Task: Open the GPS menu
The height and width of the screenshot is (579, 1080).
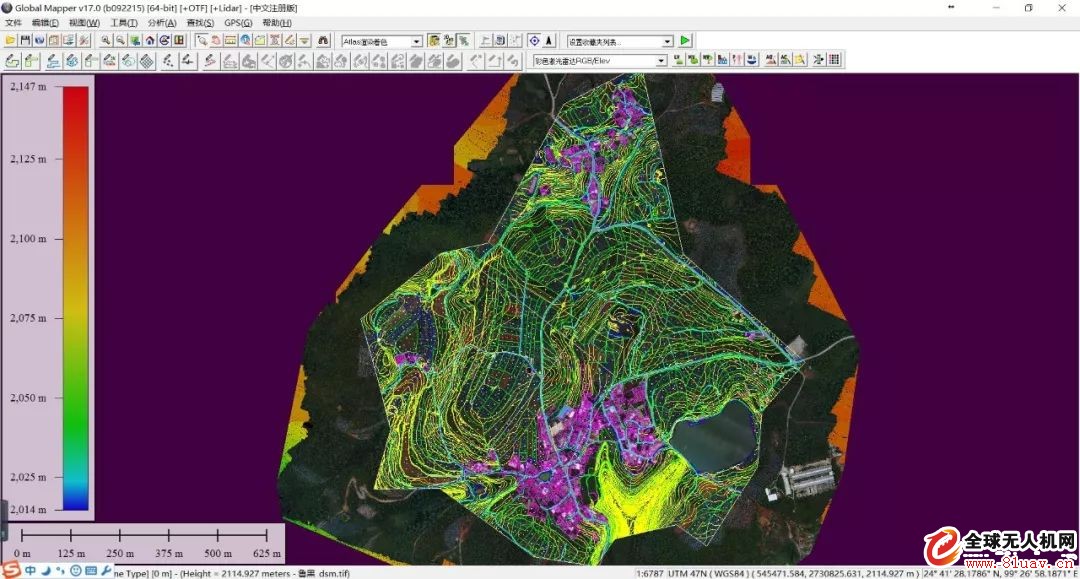Action: pos(238,22)
